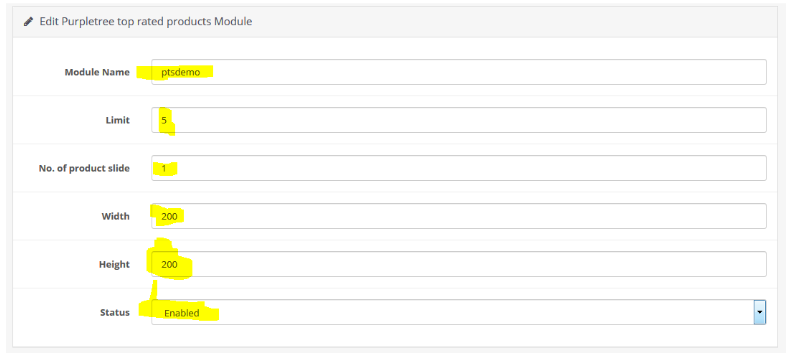Screen dimensions: 808x364
Task: Select the No. of product slide field
Action: (x=459, y=168)
